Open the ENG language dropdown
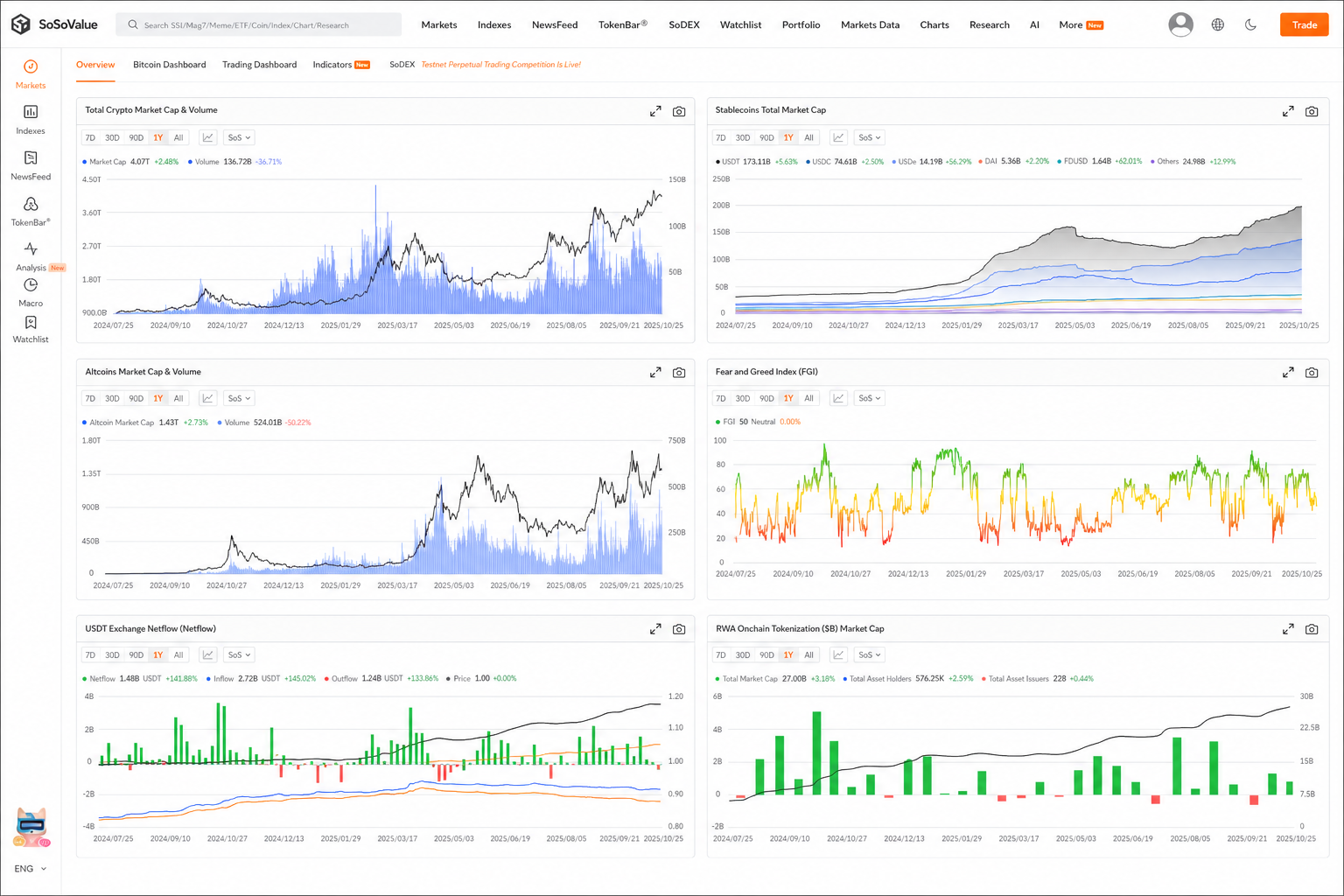The height and width of the screenshot is (896, 1344). [31, 869]
